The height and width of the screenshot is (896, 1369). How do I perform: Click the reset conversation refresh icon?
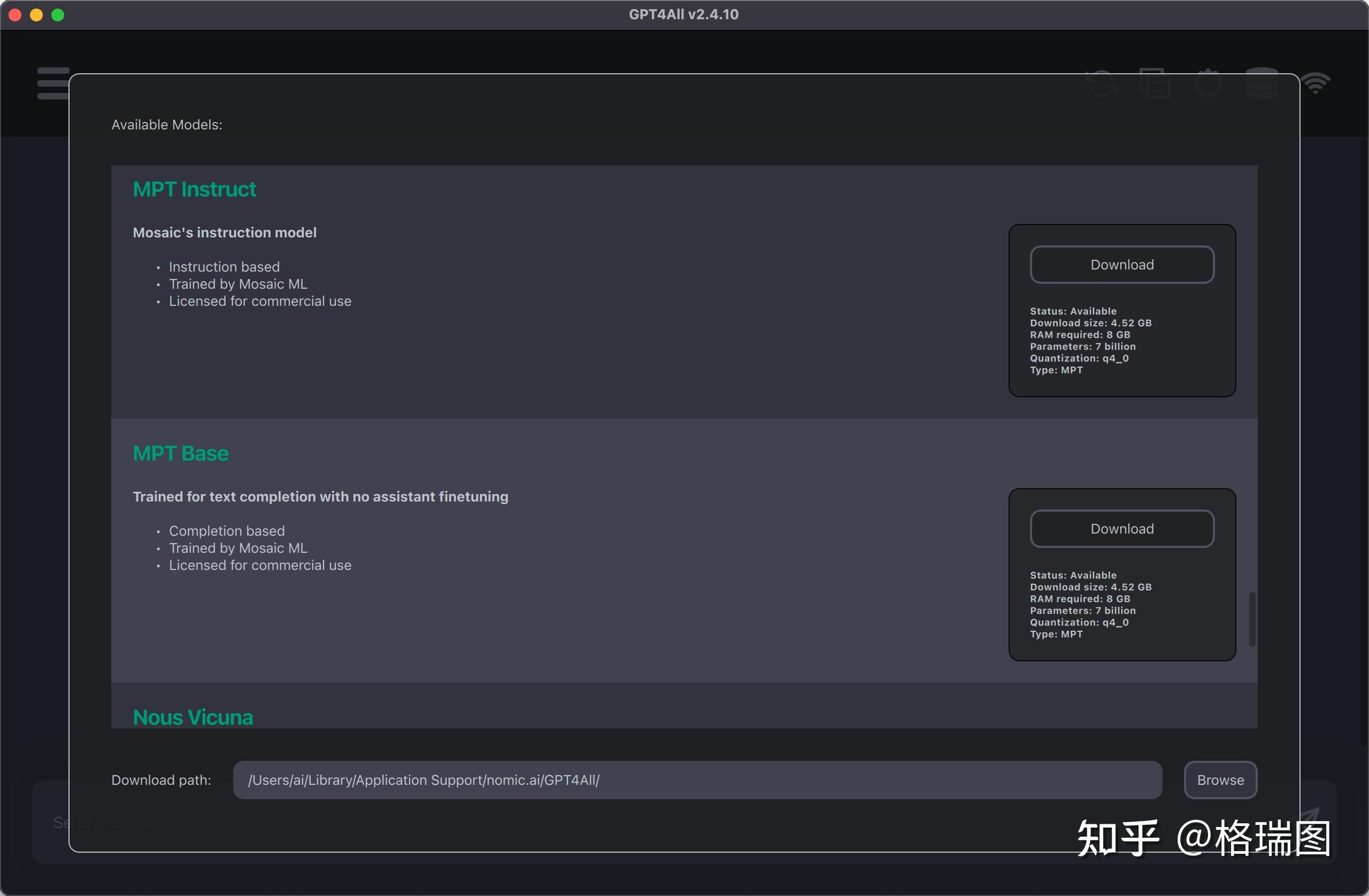click(1102, 84)
